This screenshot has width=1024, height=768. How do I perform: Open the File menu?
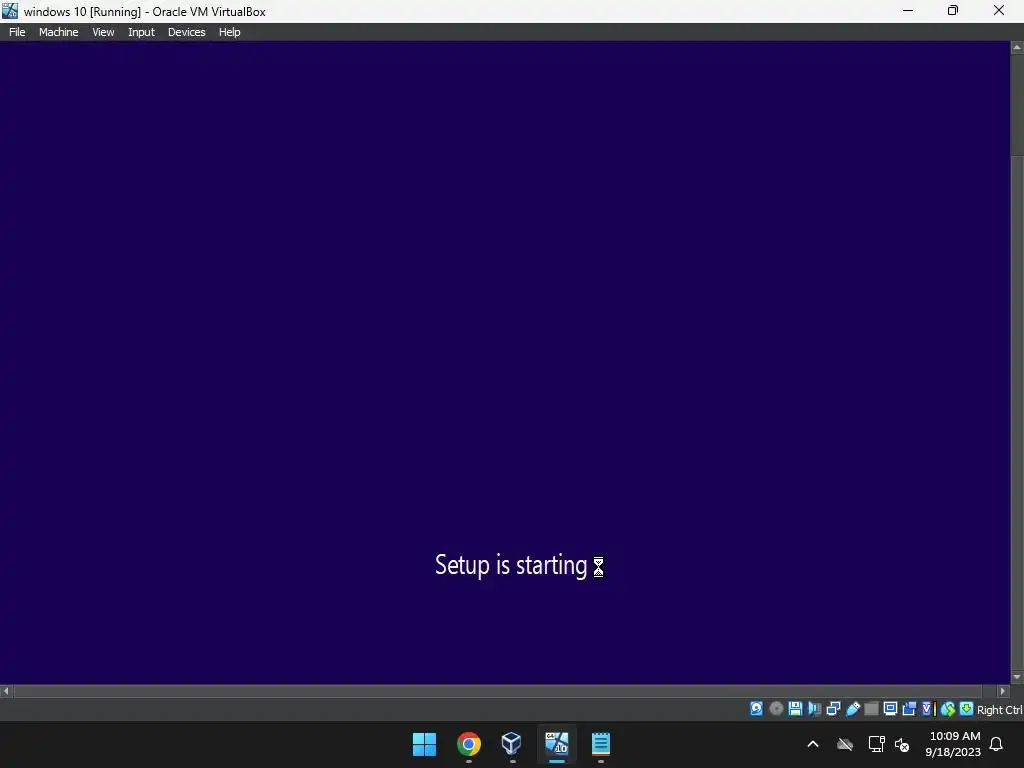[17, 32]
